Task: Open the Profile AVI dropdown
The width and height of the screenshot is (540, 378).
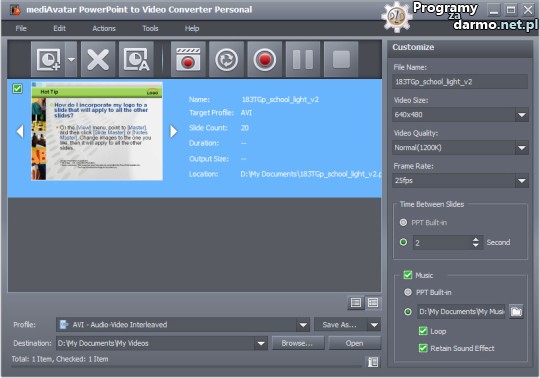Action: [x=303, y=325]
